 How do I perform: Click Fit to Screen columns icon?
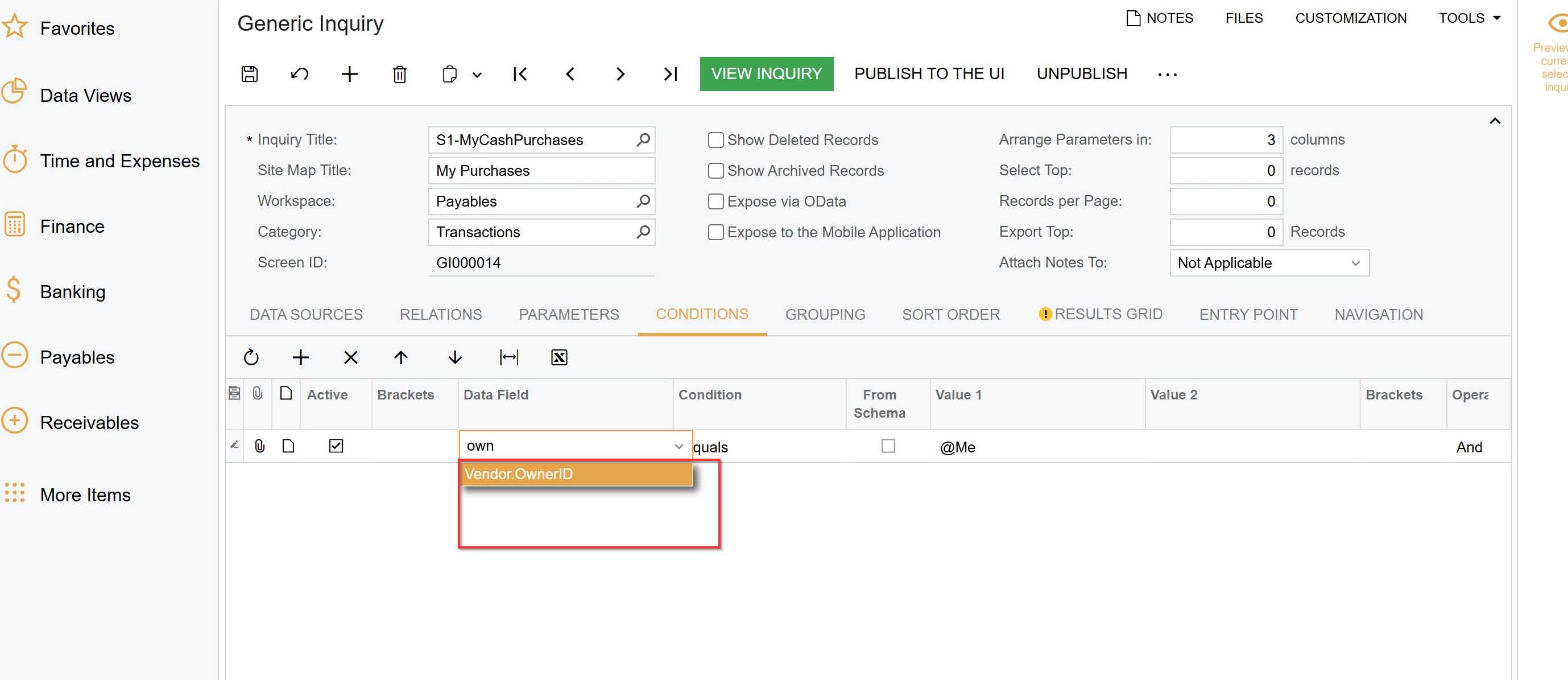click(x=508, y=357)
